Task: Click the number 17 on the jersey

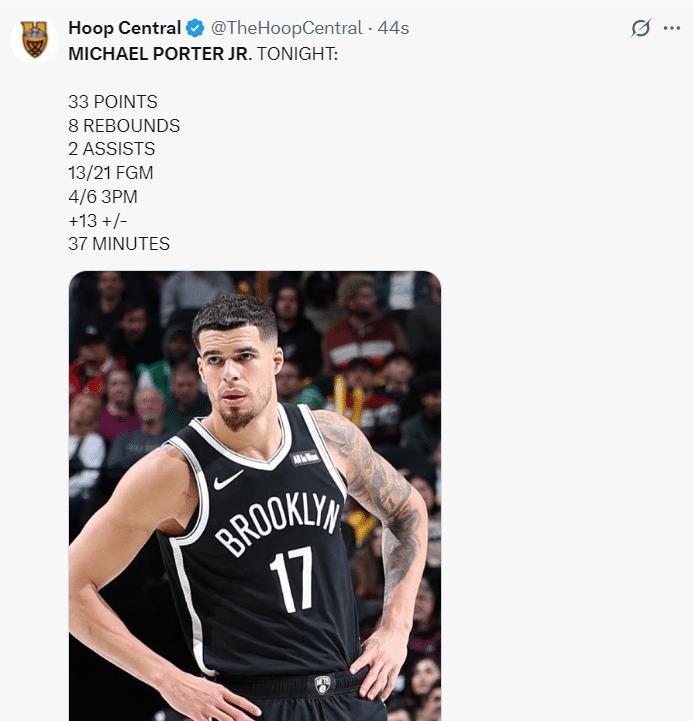Action: click(x=291, y=578)
